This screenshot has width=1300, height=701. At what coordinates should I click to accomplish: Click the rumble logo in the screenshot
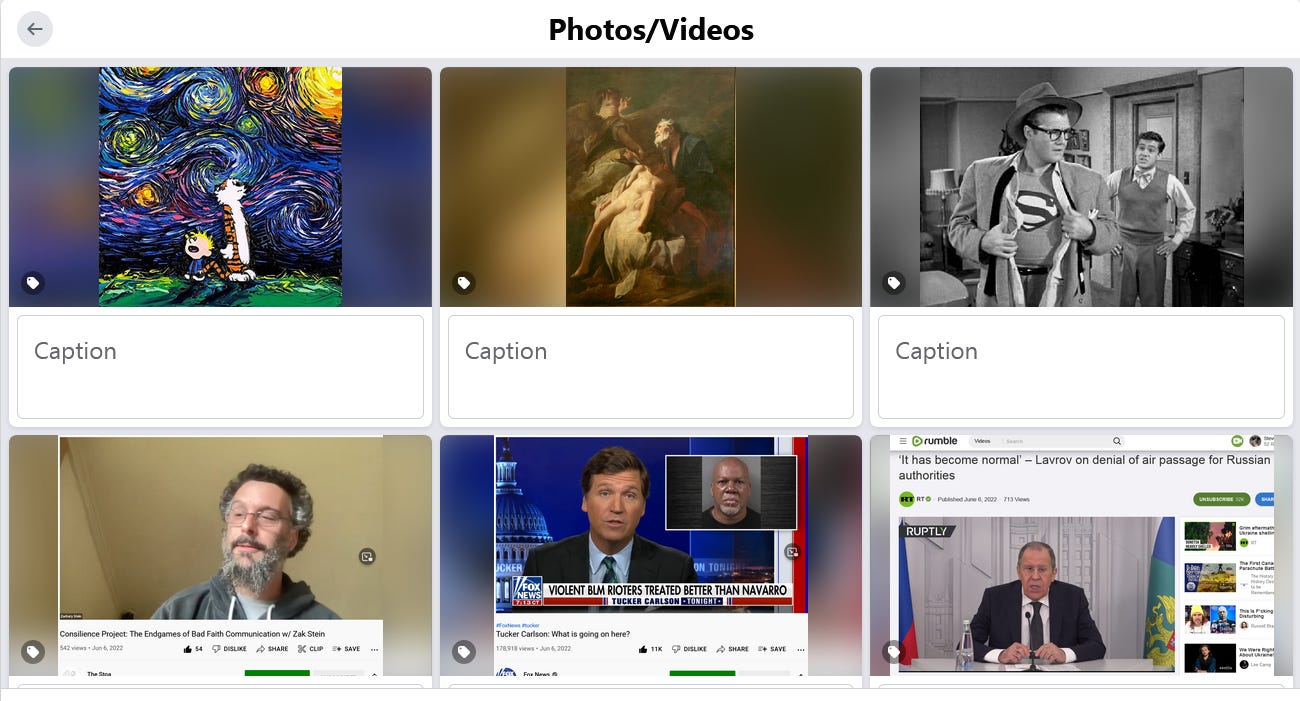pyautogui.click(x=934, y=441)
